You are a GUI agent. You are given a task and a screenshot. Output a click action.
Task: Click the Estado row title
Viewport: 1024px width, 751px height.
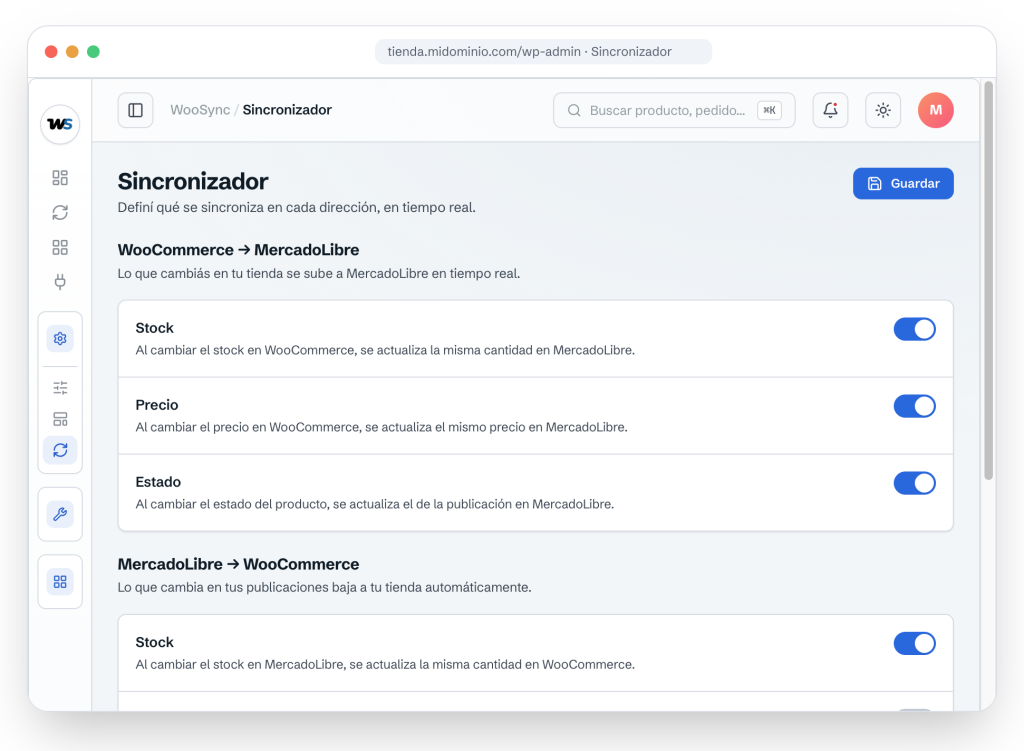click(x=158, y=482)
